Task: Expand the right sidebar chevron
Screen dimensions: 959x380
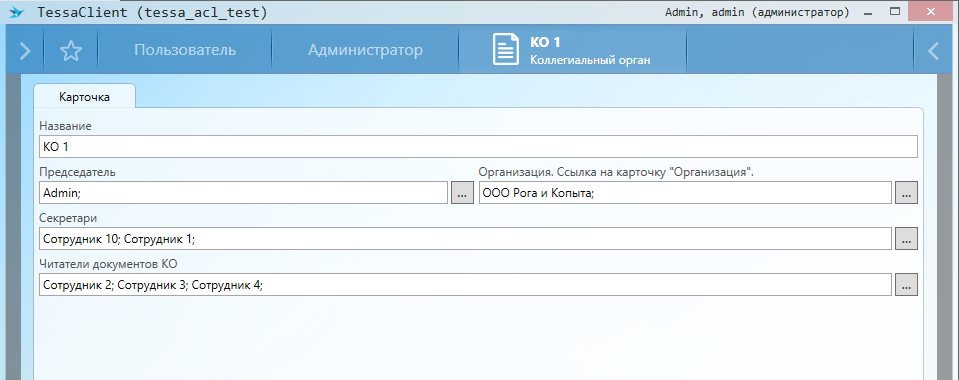Action: (x=933, y=51)
